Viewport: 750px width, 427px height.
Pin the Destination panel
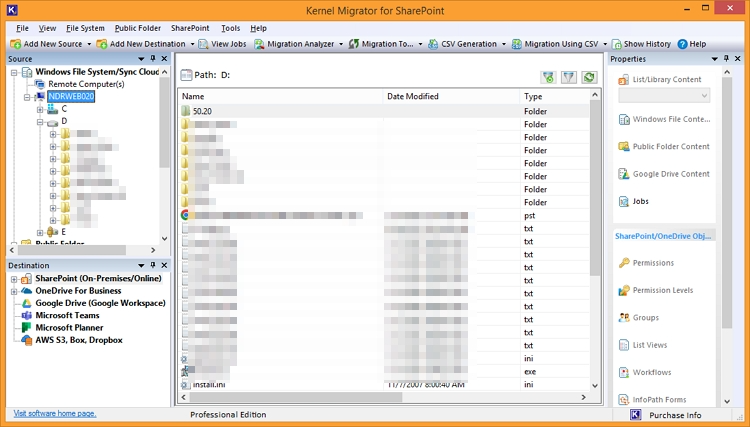[153, 265]
